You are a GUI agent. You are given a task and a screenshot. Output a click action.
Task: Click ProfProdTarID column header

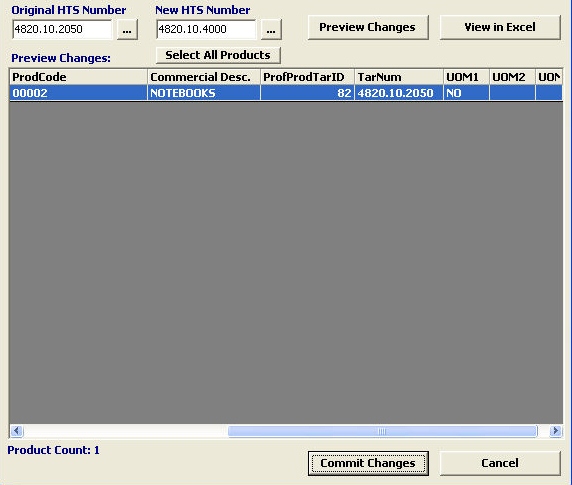pos(307,77)
